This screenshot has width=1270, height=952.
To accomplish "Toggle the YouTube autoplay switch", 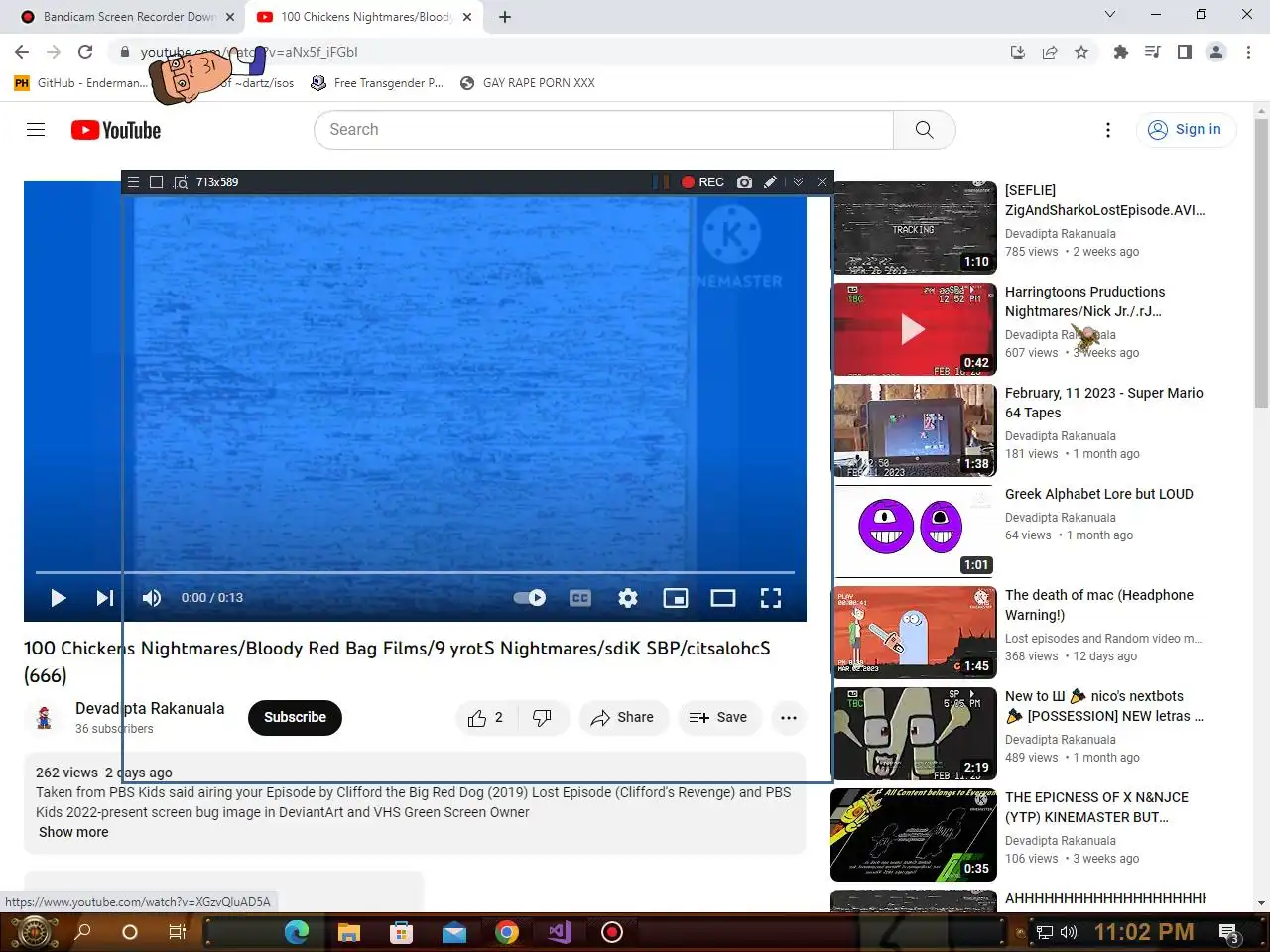I will click(x=530, y=598).
